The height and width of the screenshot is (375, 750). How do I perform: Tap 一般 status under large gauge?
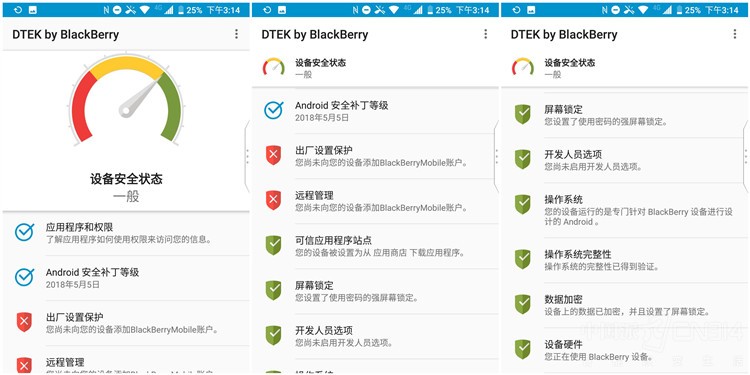coord(126,196)
